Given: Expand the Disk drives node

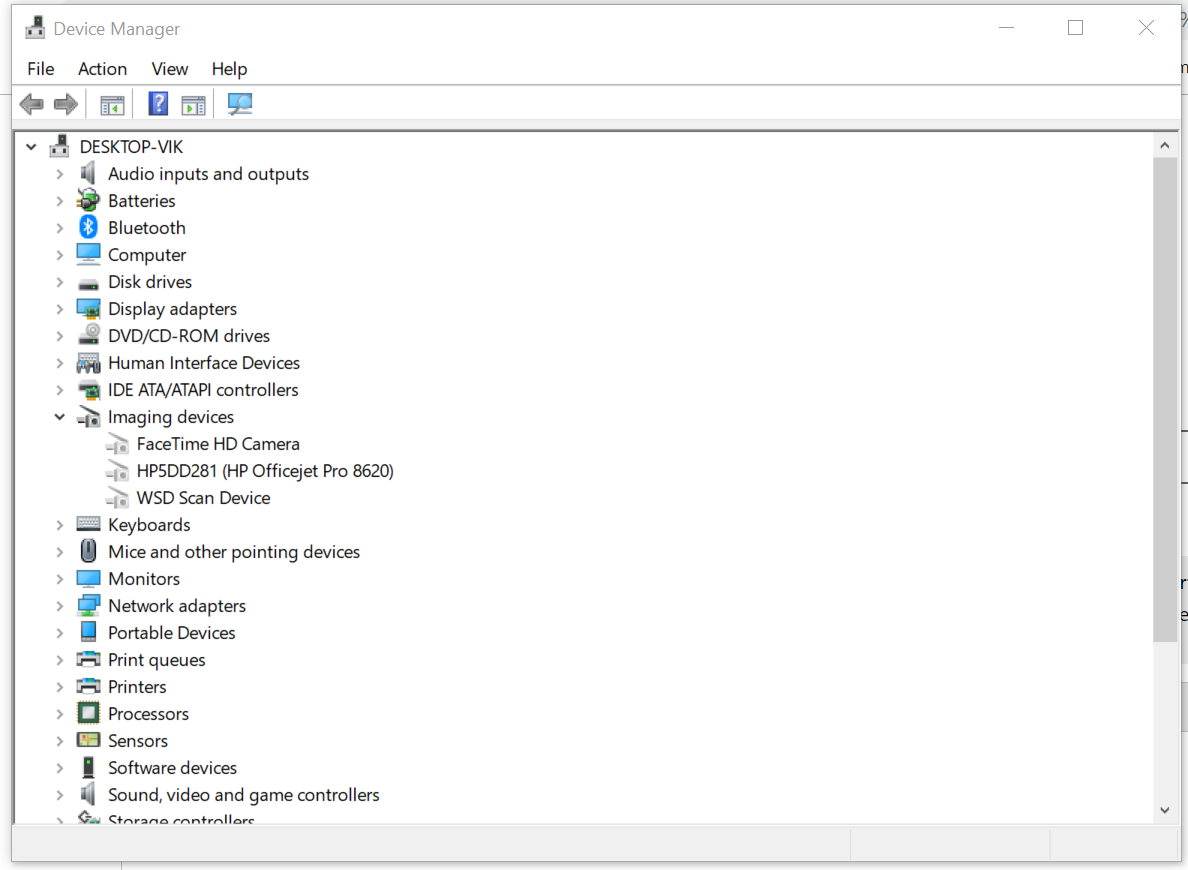Looking at the screenshot, I should click(59, 282).
